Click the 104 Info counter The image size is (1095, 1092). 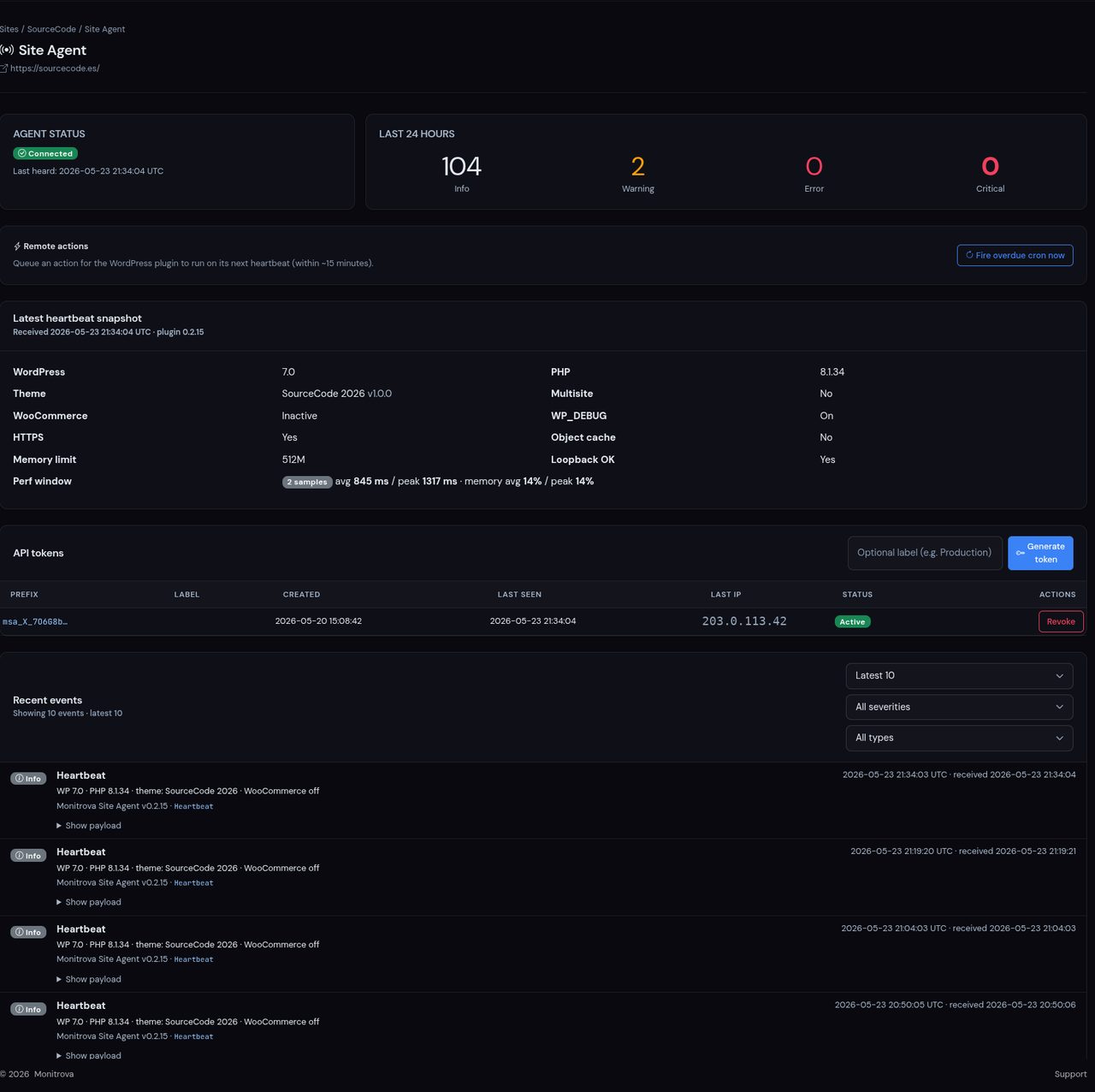461,173
